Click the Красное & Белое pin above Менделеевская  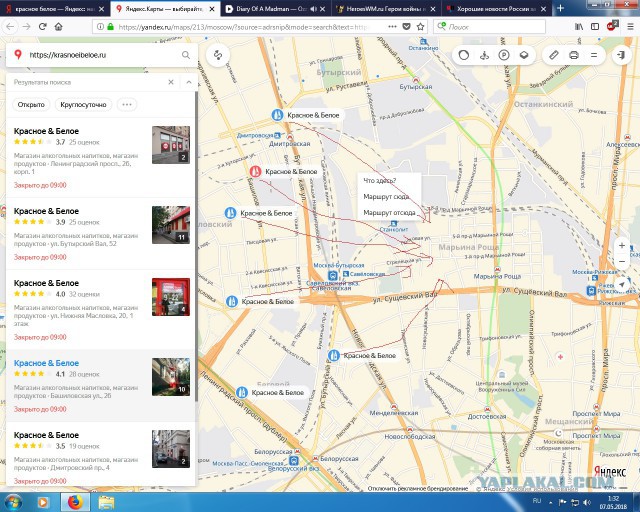pyautogui.click(x=334, y=356)
